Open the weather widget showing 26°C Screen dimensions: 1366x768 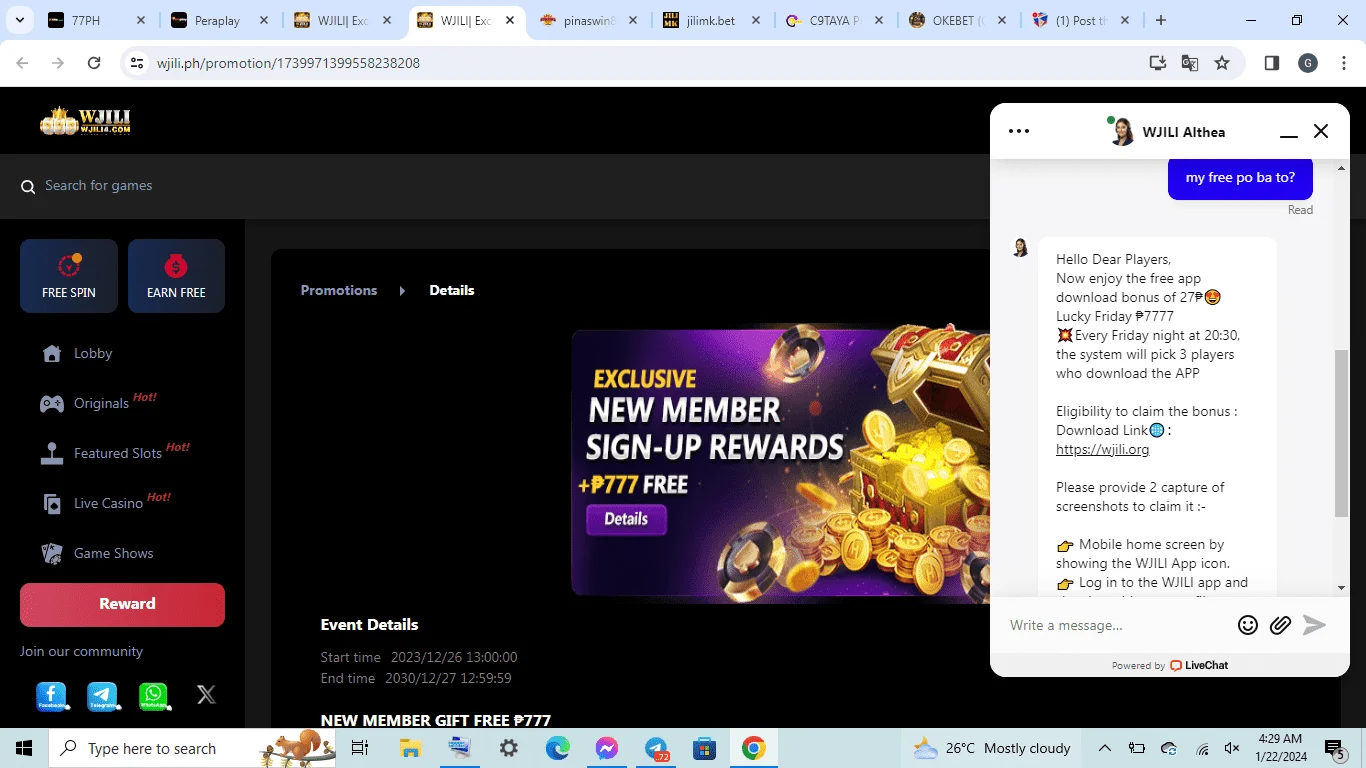point(992,748)
